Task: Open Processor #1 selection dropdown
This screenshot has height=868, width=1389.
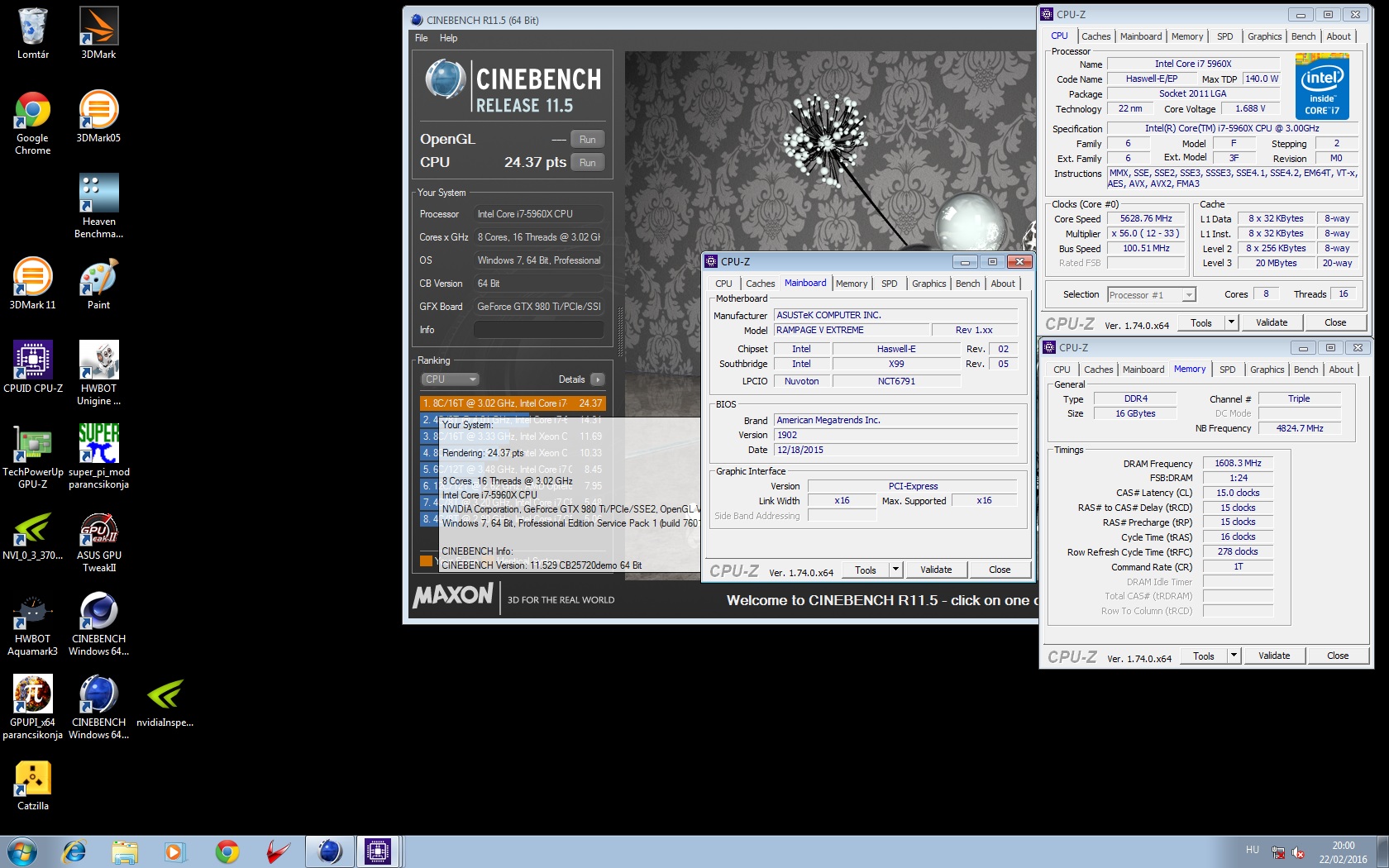Action: tap(1151, 294)
